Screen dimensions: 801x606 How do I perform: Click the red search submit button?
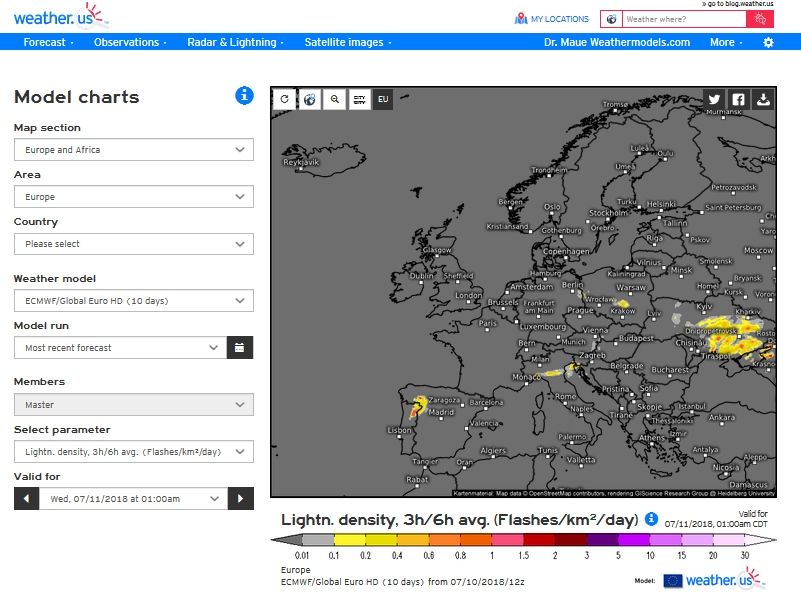760,19
